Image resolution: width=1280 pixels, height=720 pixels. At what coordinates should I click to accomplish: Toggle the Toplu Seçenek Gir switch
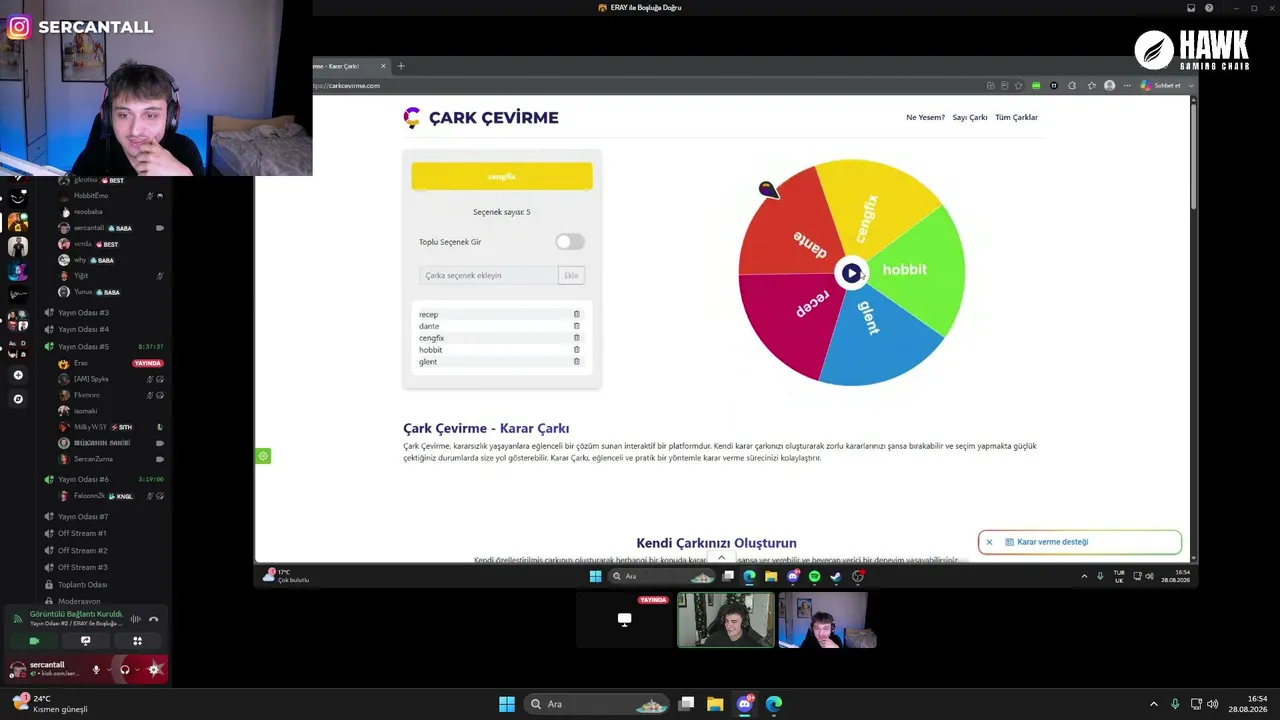[569, 242]
